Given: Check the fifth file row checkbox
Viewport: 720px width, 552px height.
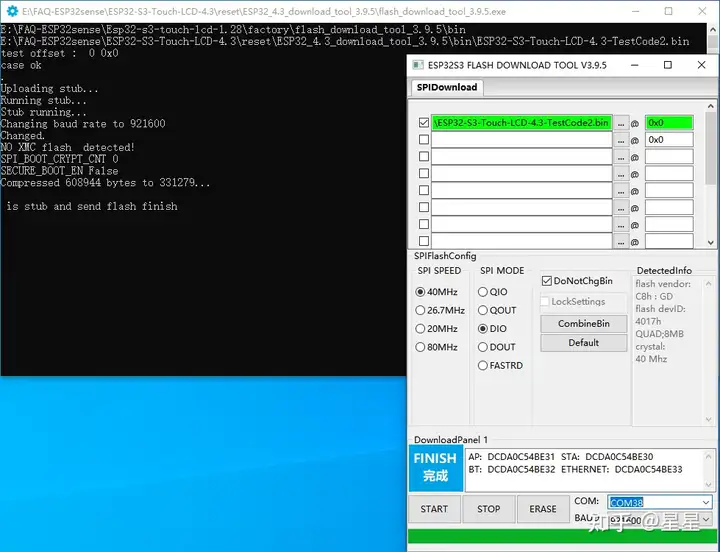Looking at the screenshot, I should (x=424, y=190).
